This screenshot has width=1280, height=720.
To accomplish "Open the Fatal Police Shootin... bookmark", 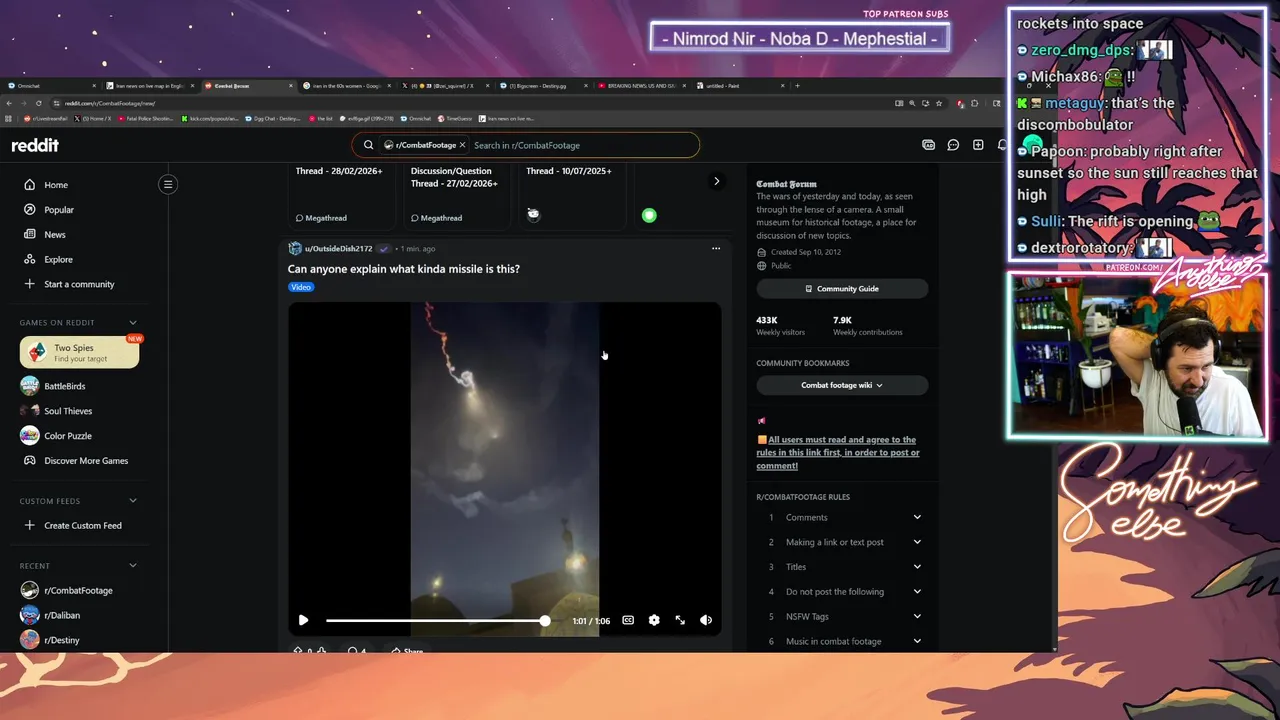I will (x=146, y=118).
